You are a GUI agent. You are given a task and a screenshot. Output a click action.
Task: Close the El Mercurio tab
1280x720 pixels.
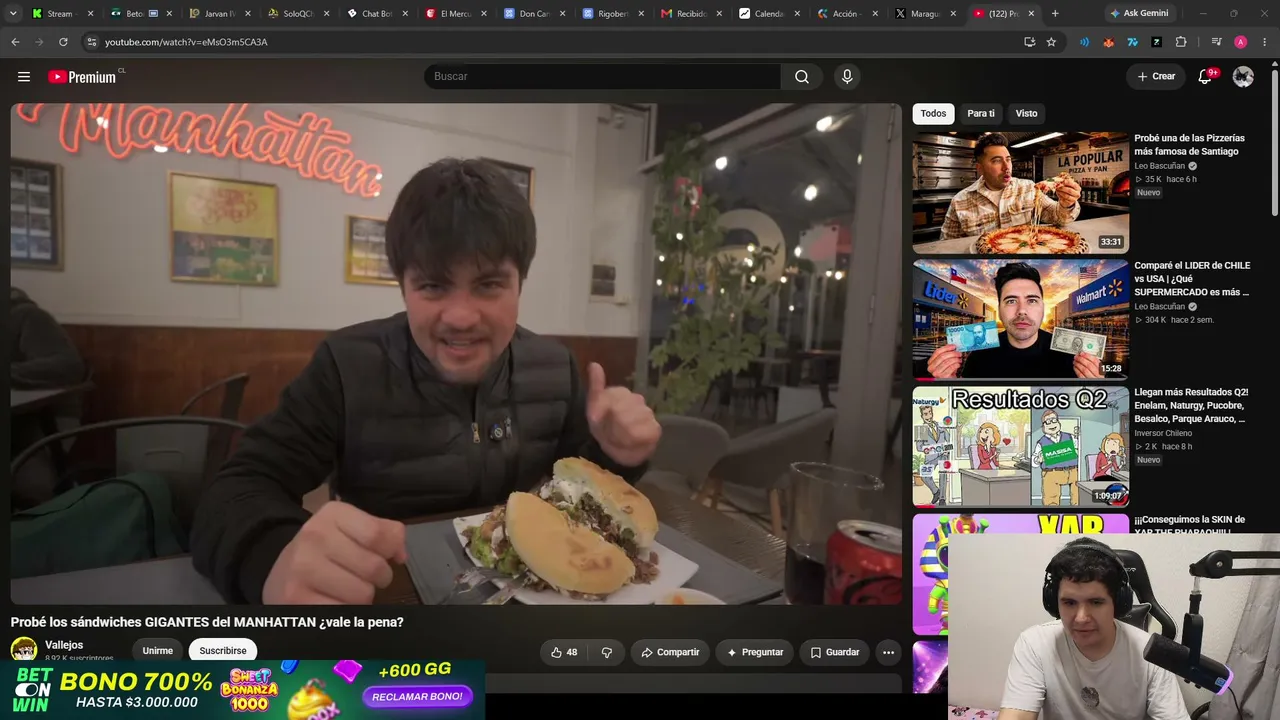pyautogui.click(x=484, y=14)
